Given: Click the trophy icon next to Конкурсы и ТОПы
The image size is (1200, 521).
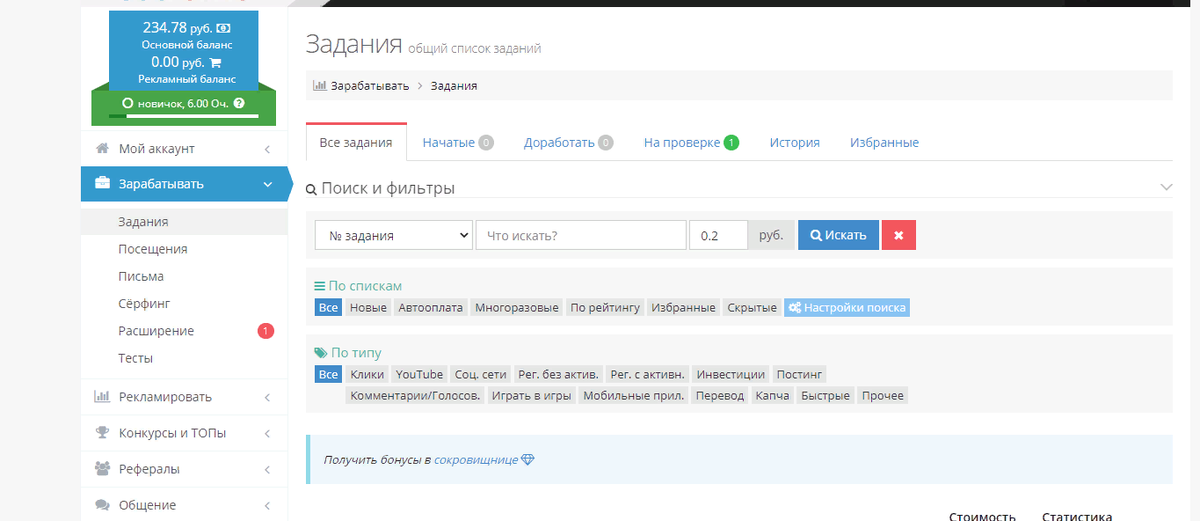Looking at the screenshot, I should point(102,433).
